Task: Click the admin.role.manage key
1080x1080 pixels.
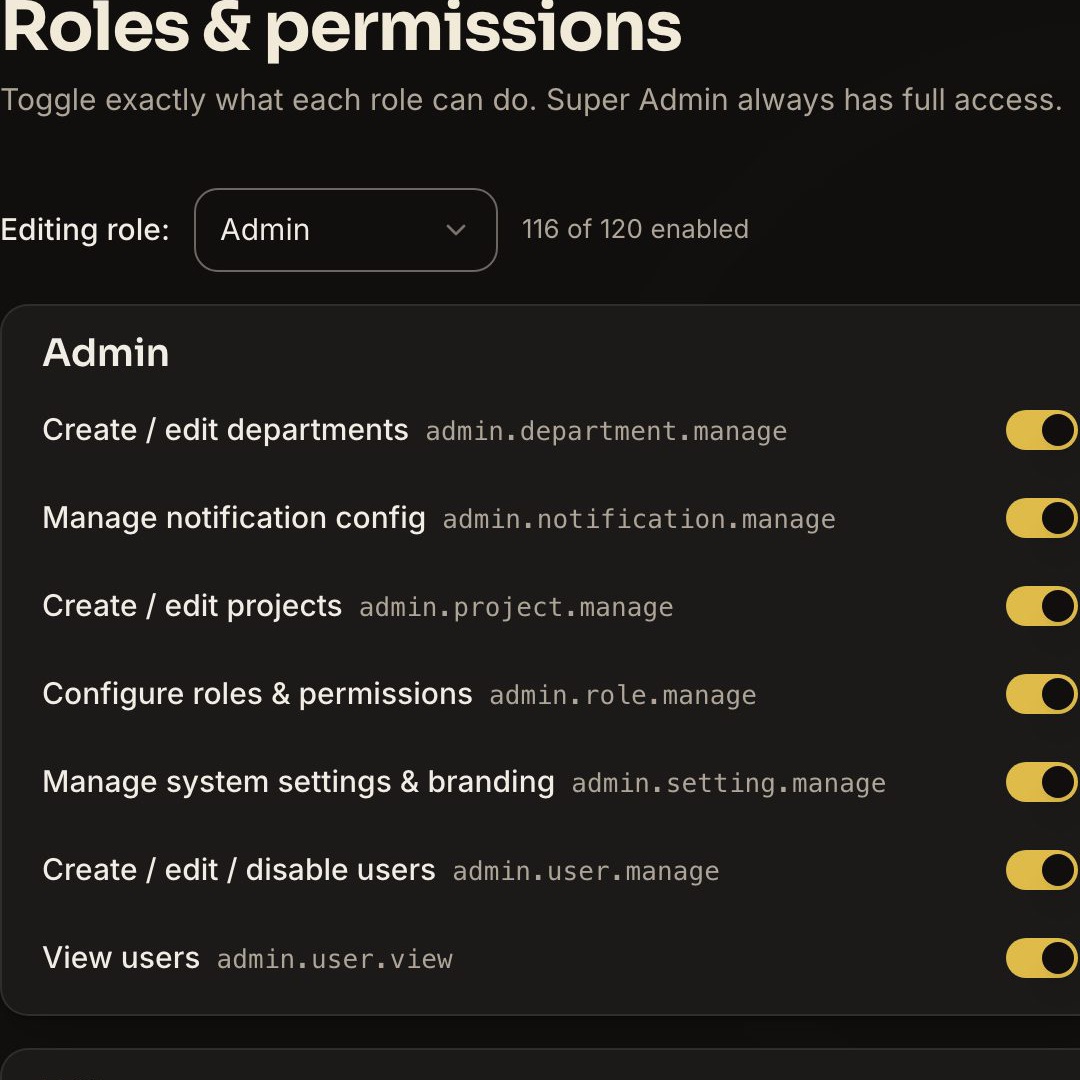Action: coord(623,695)
